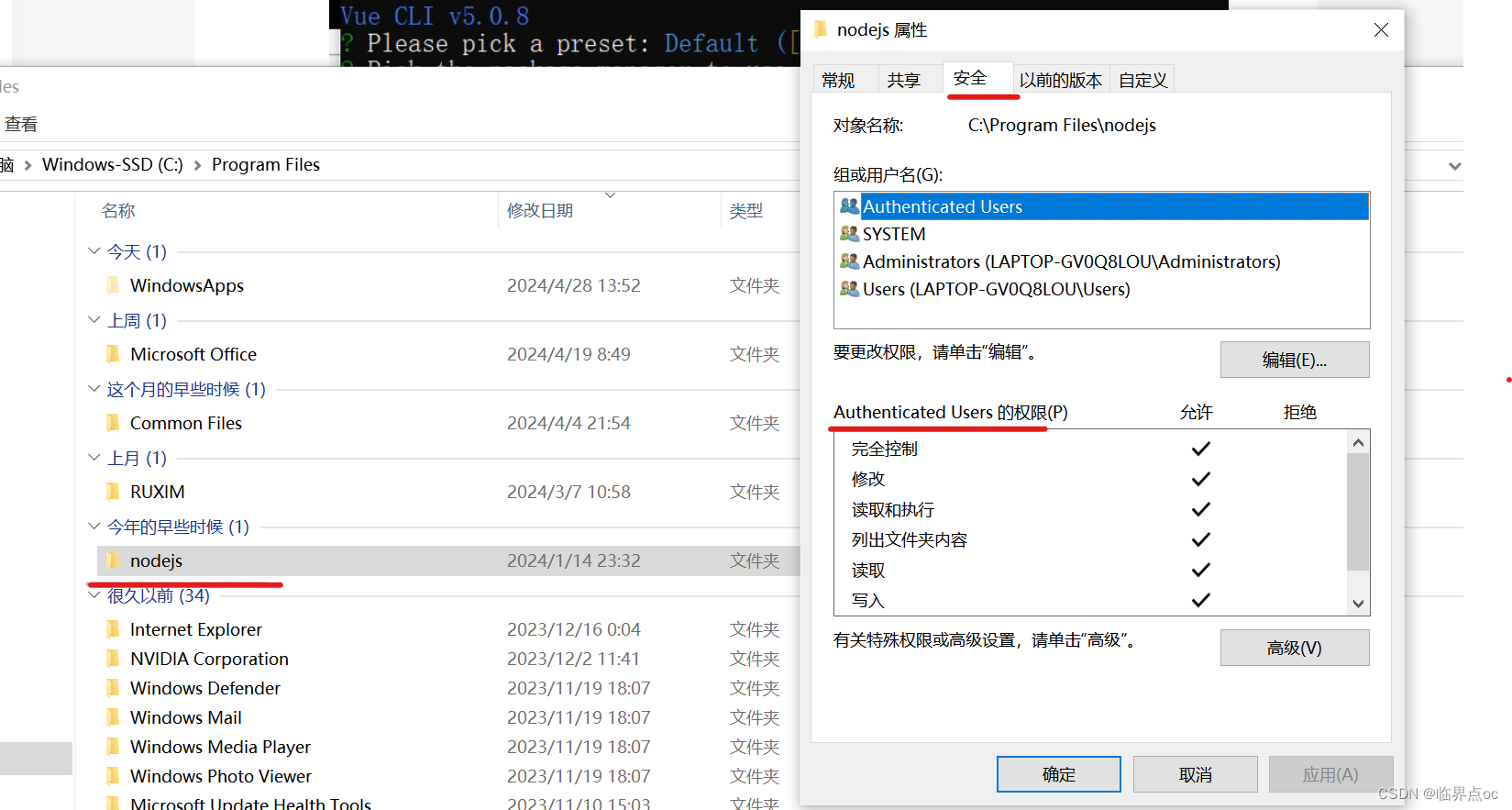The width and height of the screenshot is (1512, 810).
Task: Collapse the 今年的早些时候 (1) group
Action: click(94, 527)
